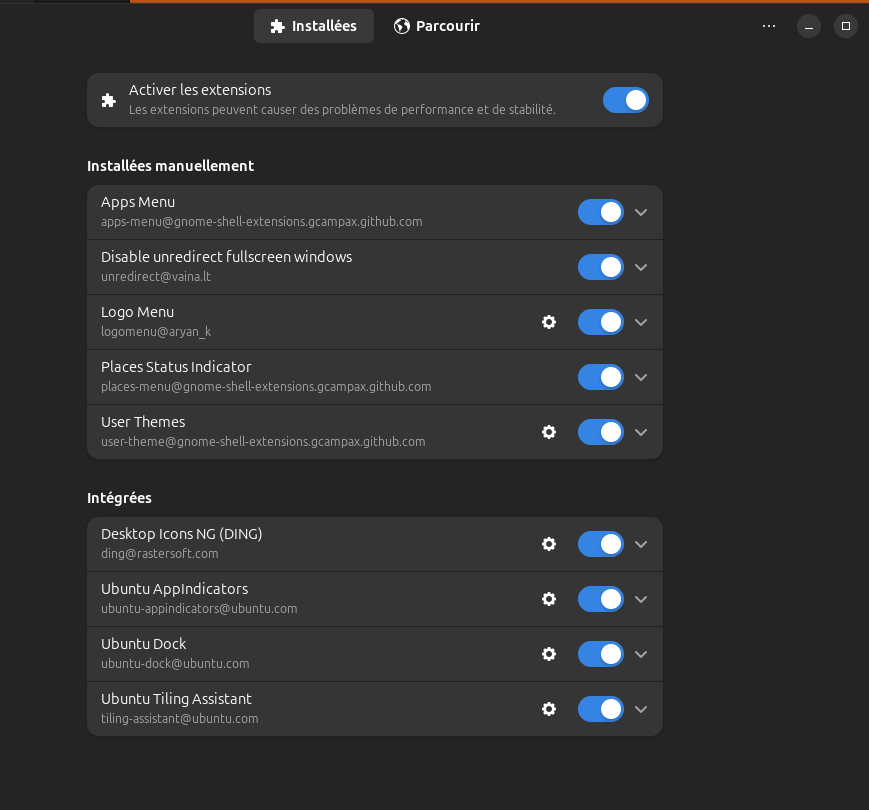
Task: Open Desktop Icons NG settings gear
Action: [x=549, y=544]
